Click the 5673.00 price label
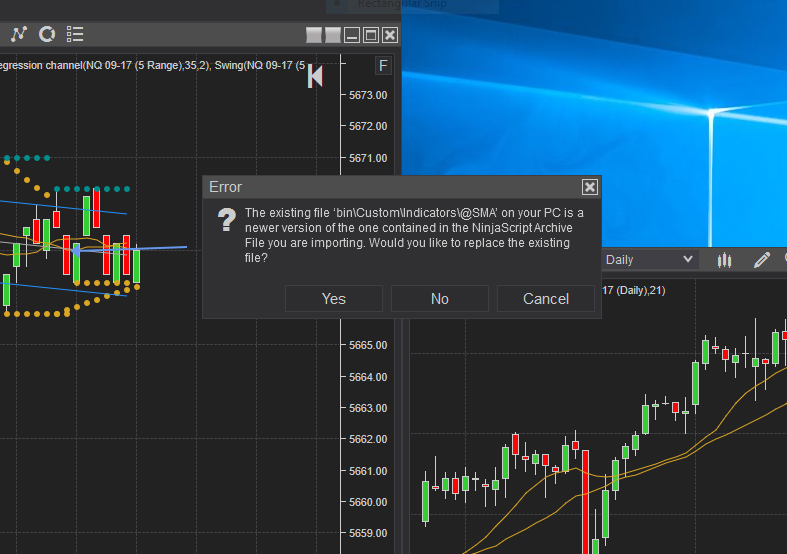The image size is (787, 554). tap(368, 95)
